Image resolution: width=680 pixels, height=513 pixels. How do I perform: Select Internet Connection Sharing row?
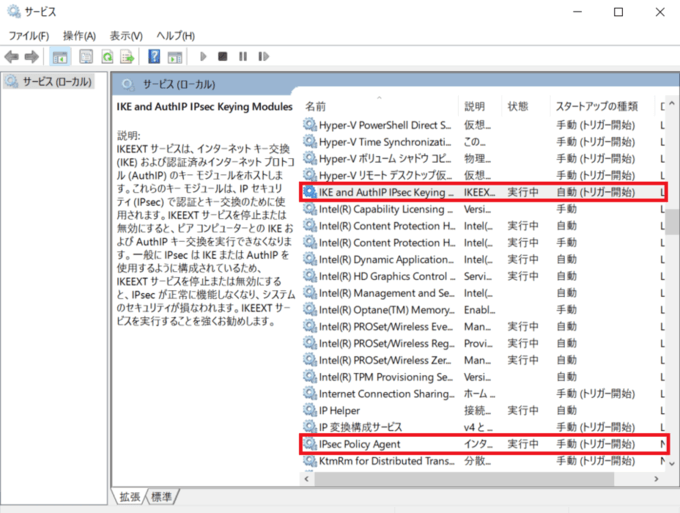pyautogui.click(x=483, y=394)
